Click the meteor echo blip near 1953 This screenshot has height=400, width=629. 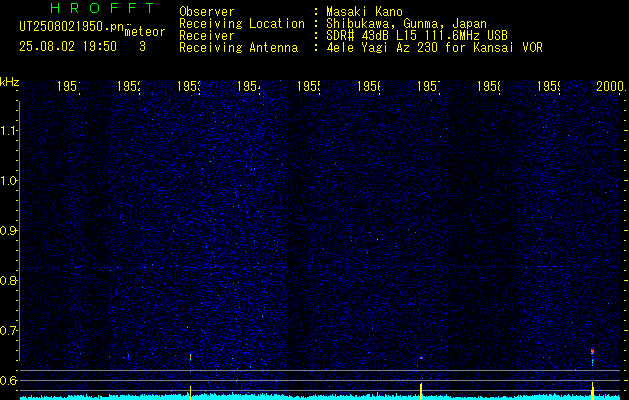point(190,357)
